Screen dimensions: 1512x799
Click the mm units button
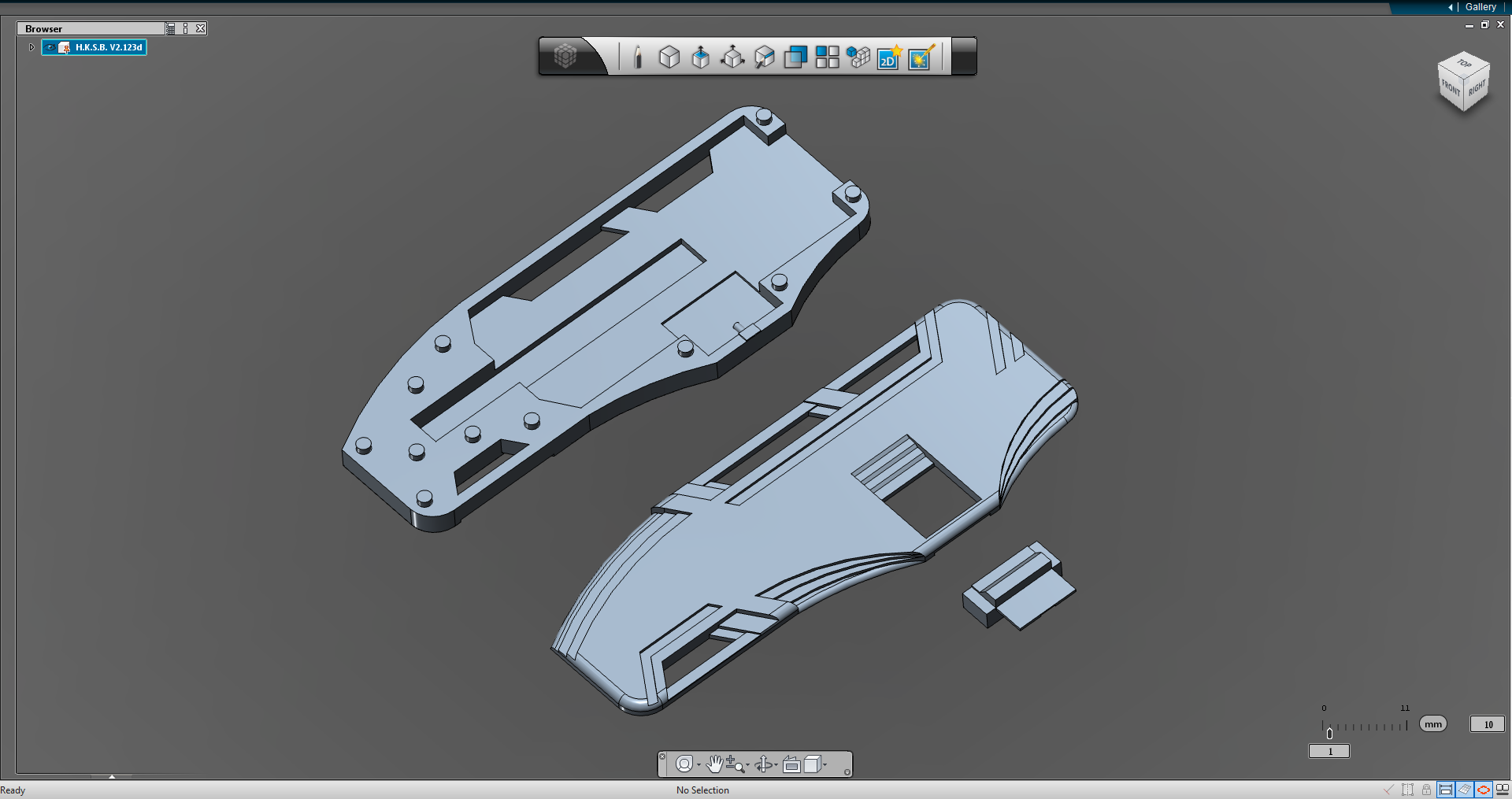1433,724
